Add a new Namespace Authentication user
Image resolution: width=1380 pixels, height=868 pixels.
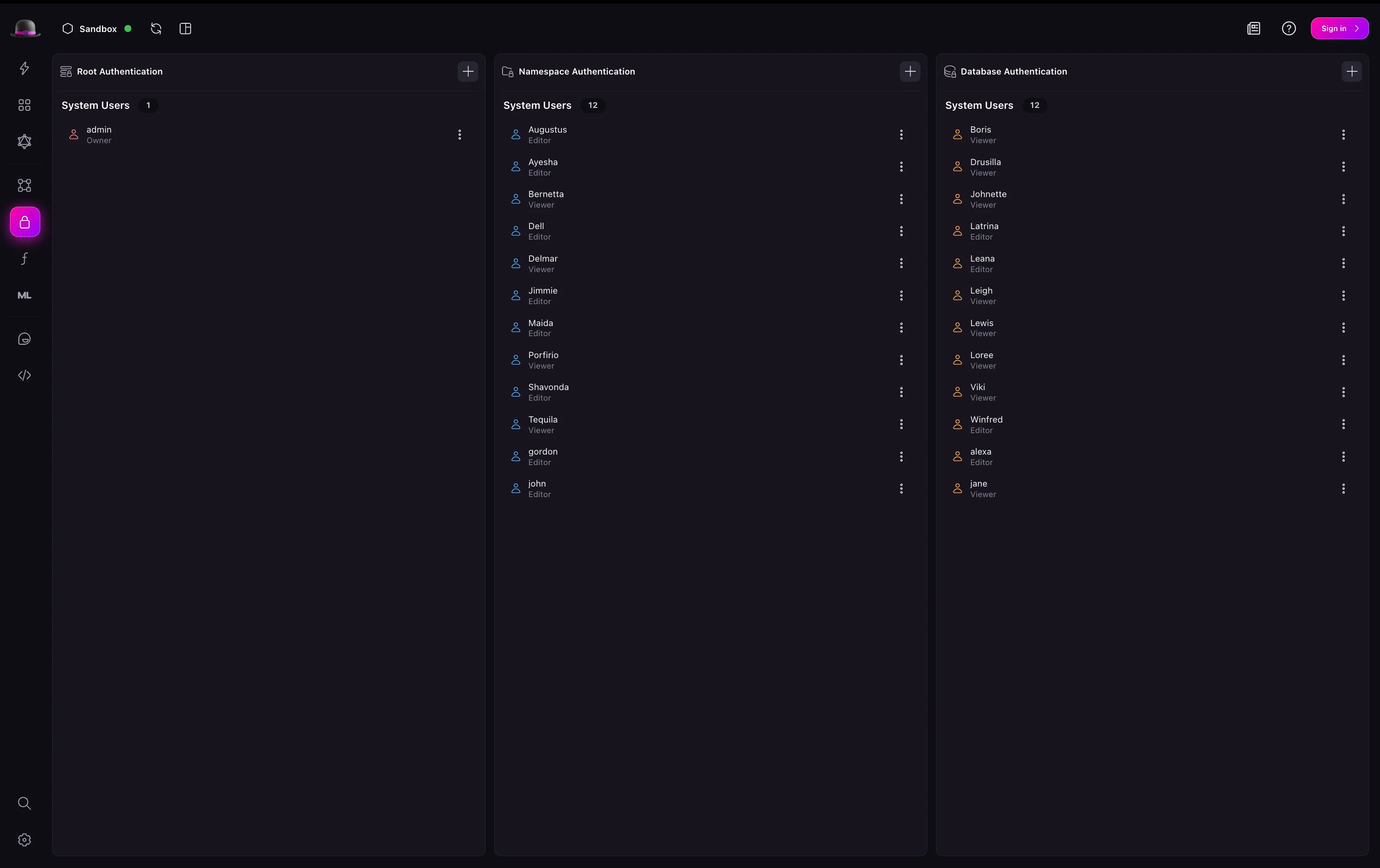coord(909,72)
